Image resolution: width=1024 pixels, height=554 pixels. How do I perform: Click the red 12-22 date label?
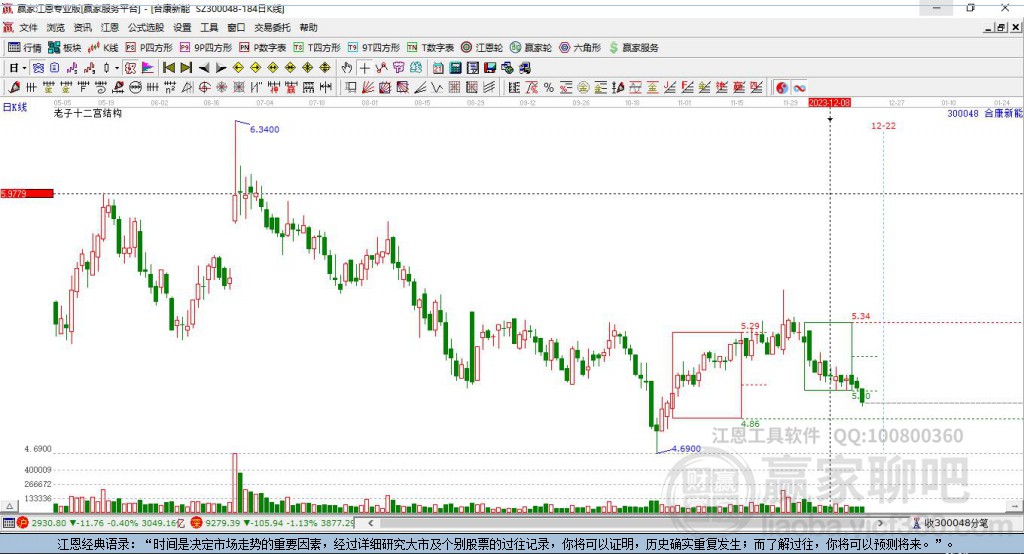[883, 125]
